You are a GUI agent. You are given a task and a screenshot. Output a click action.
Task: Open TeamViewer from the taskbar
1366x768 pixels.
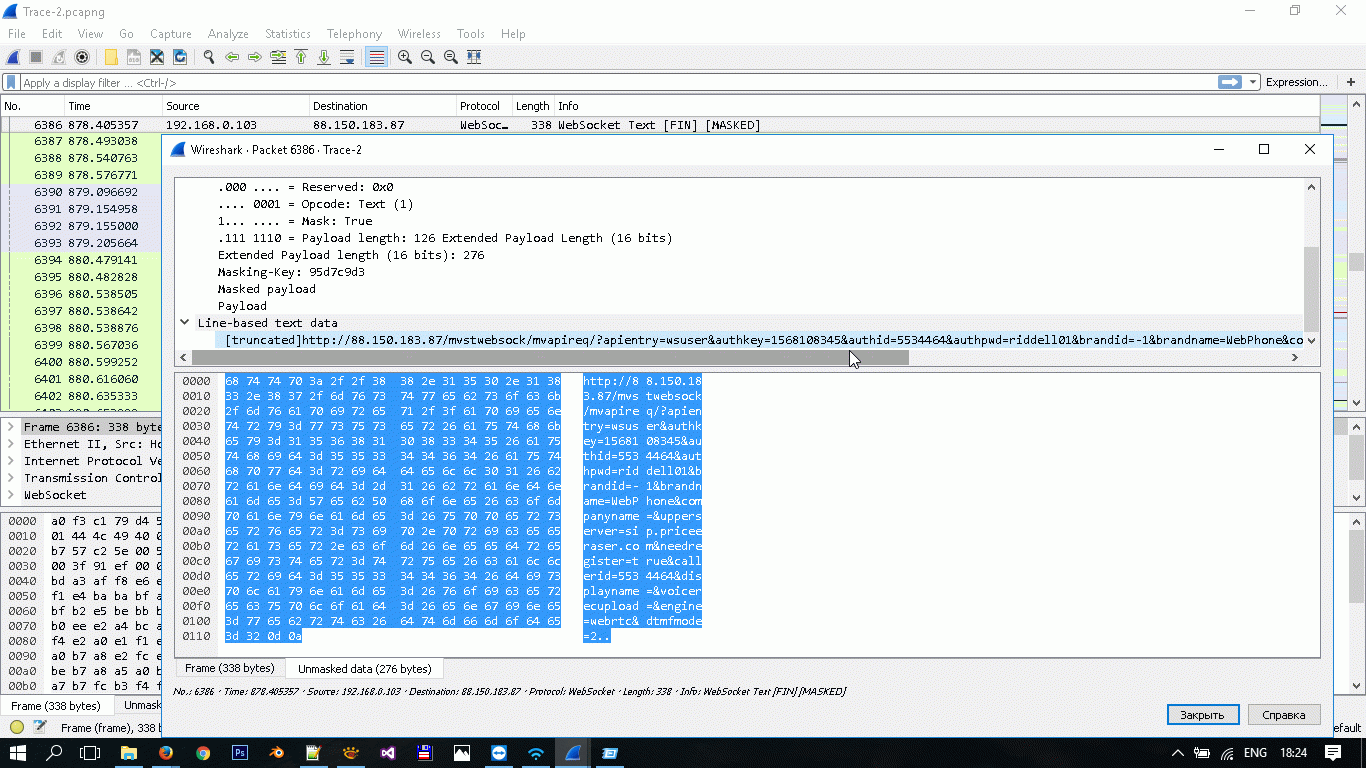tap(498, 753)
